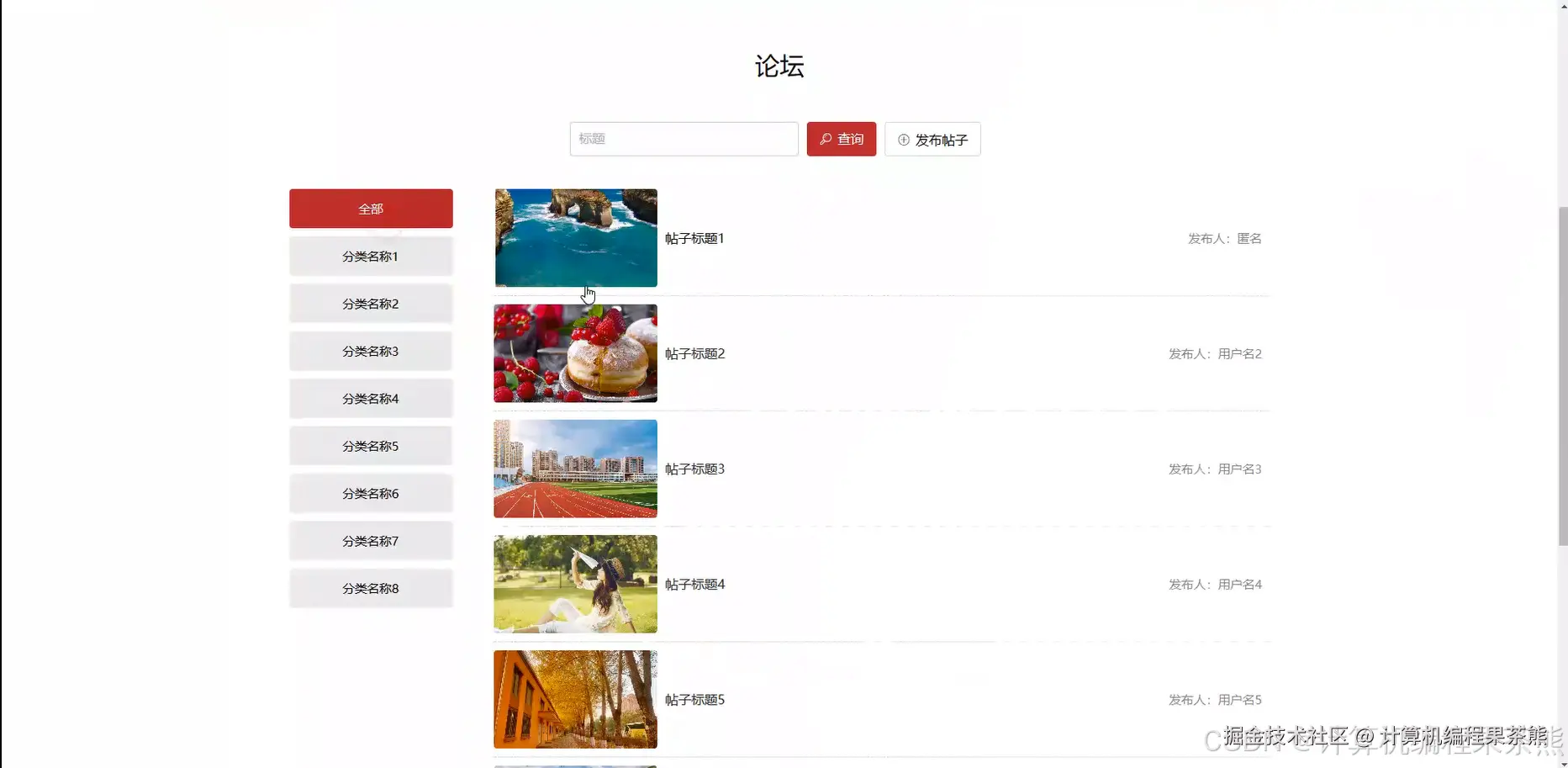This screenshot has width=1568, height=768.
Task: Click the dessert photo thumbnail of 帖子标题2
Action: click(575, 353)
